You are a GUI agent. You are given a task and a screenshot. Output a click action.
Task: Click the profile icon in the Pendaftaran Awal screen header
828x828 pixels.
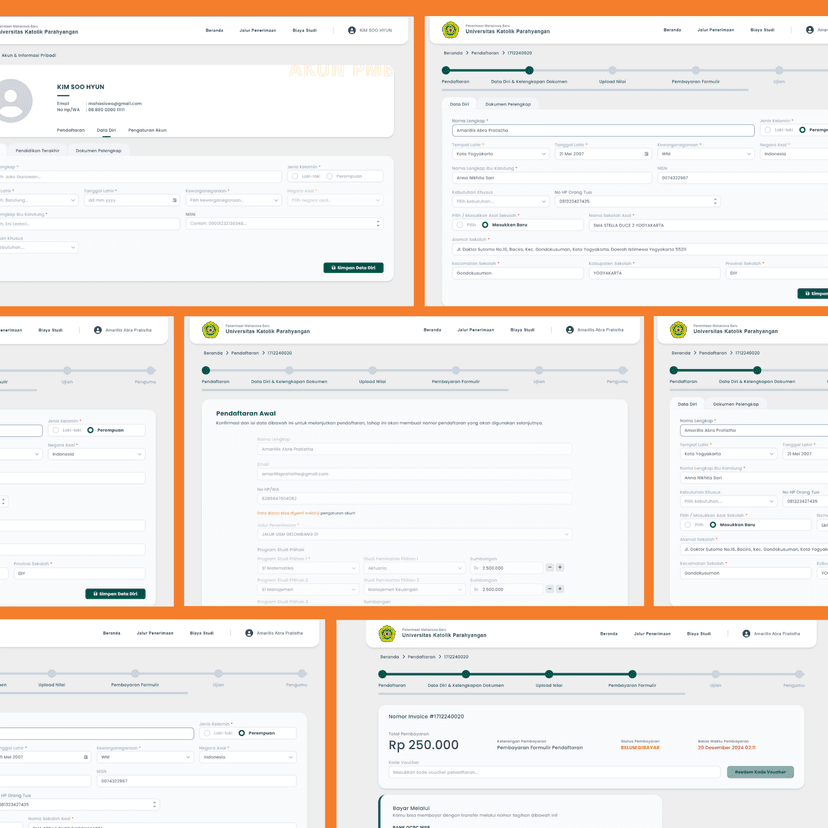tap(569, 330)
